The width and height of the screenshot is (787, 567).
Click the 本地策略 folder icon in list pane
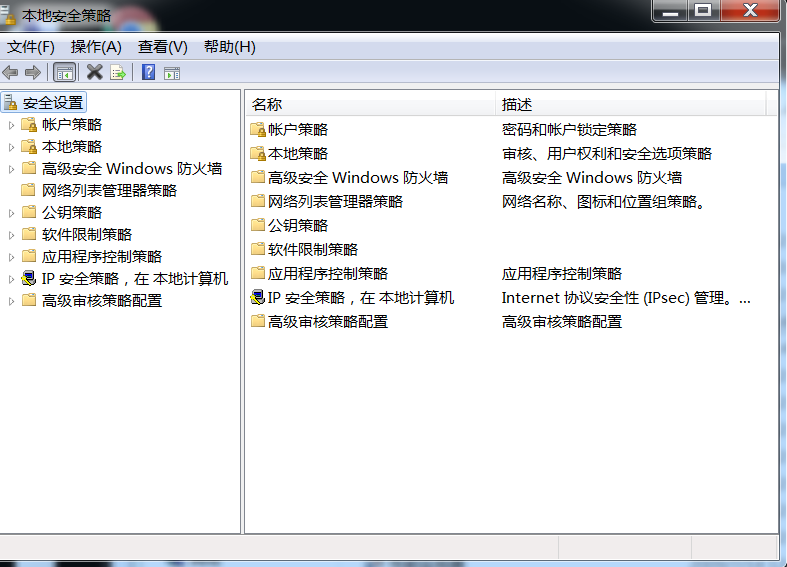[258, 154]
